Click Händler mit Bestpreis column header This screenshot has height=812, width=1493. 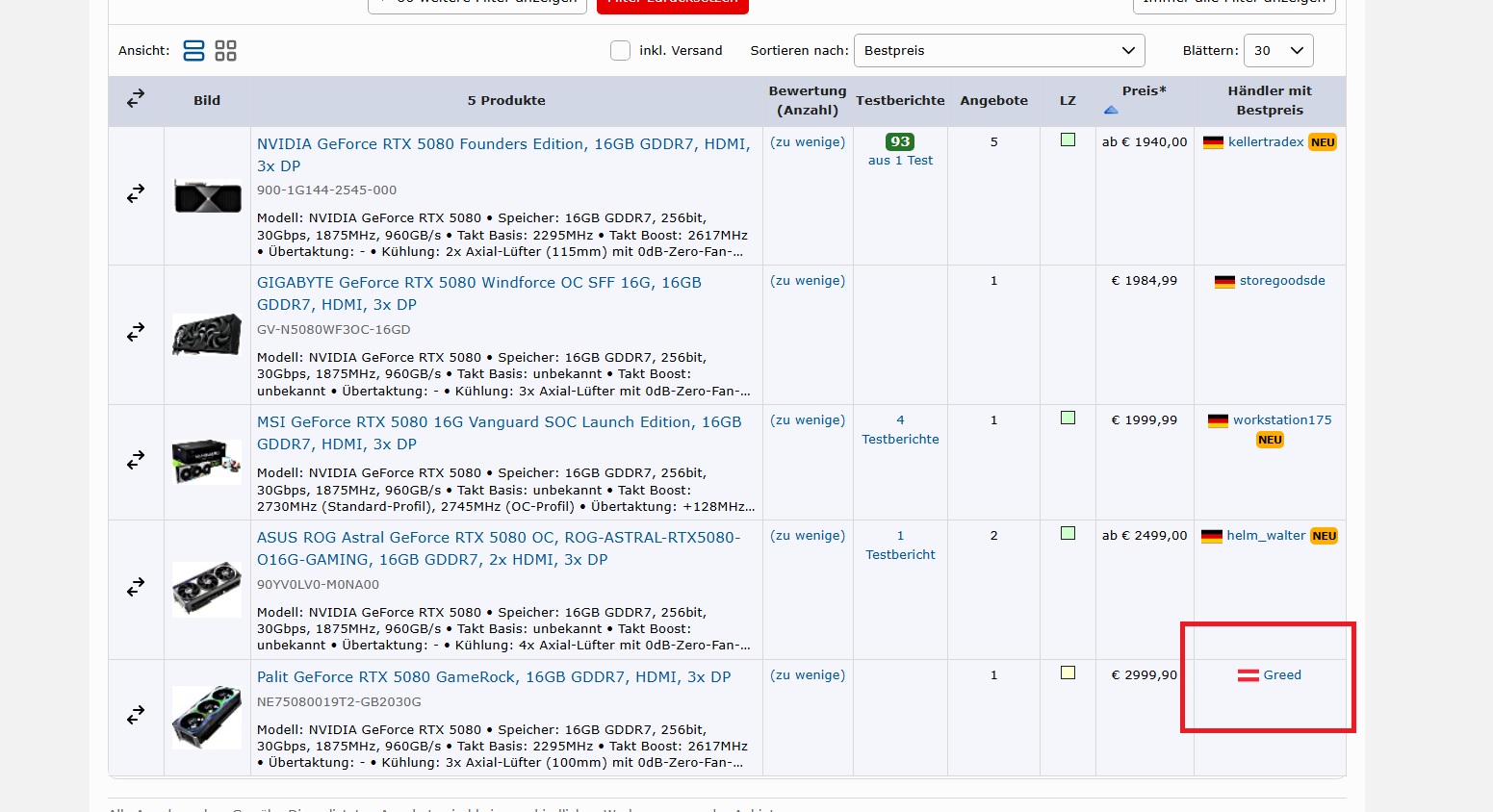pos(1270,100)
